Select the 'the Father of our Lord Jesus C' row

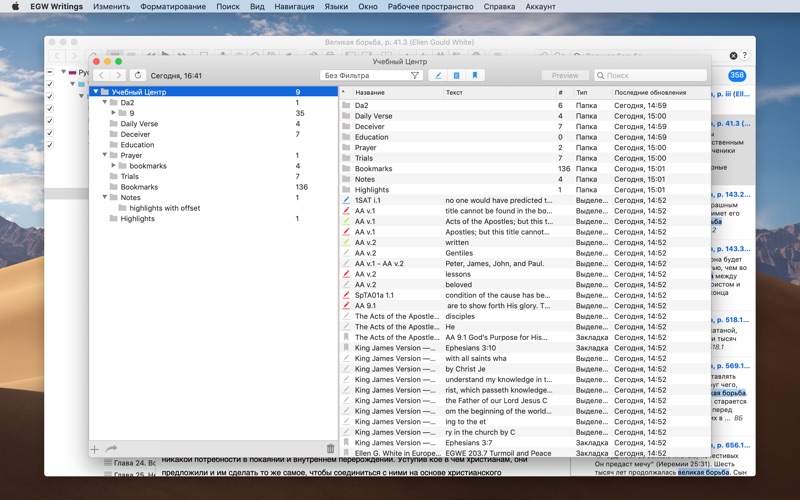coord(524,401)
